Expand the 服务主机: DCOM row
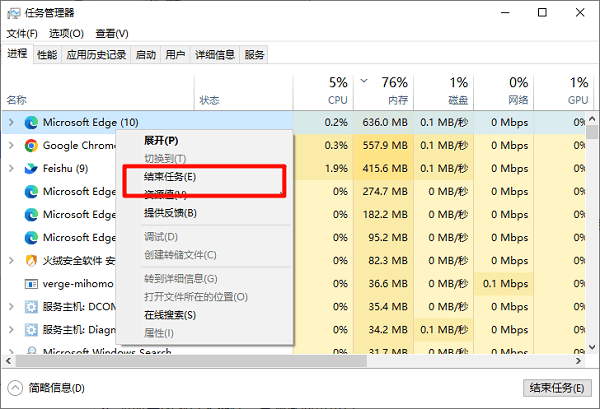The image size is (600, 409). tap(11, 307)
